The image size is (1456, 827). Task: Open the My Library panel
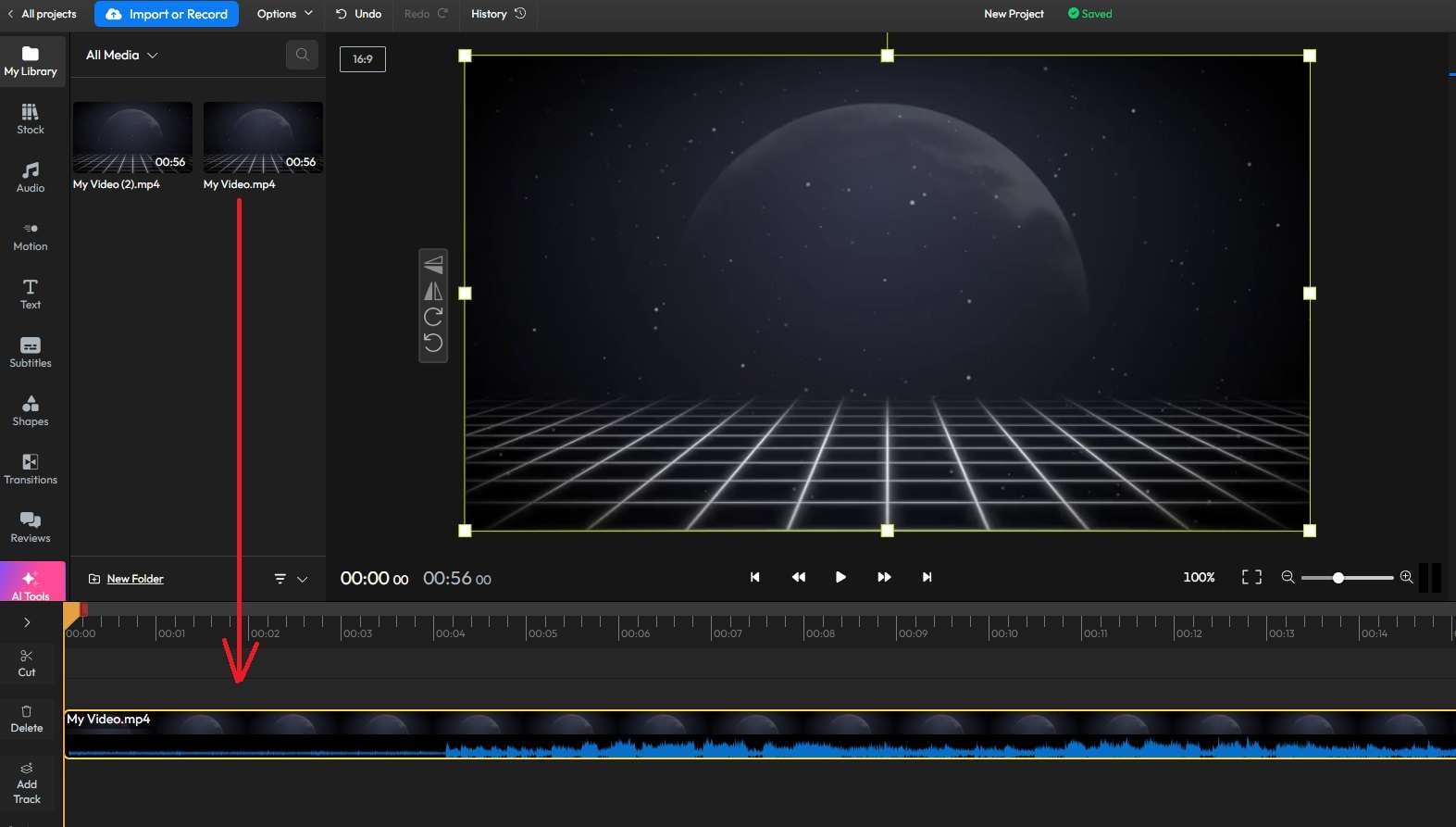point(31,61)
